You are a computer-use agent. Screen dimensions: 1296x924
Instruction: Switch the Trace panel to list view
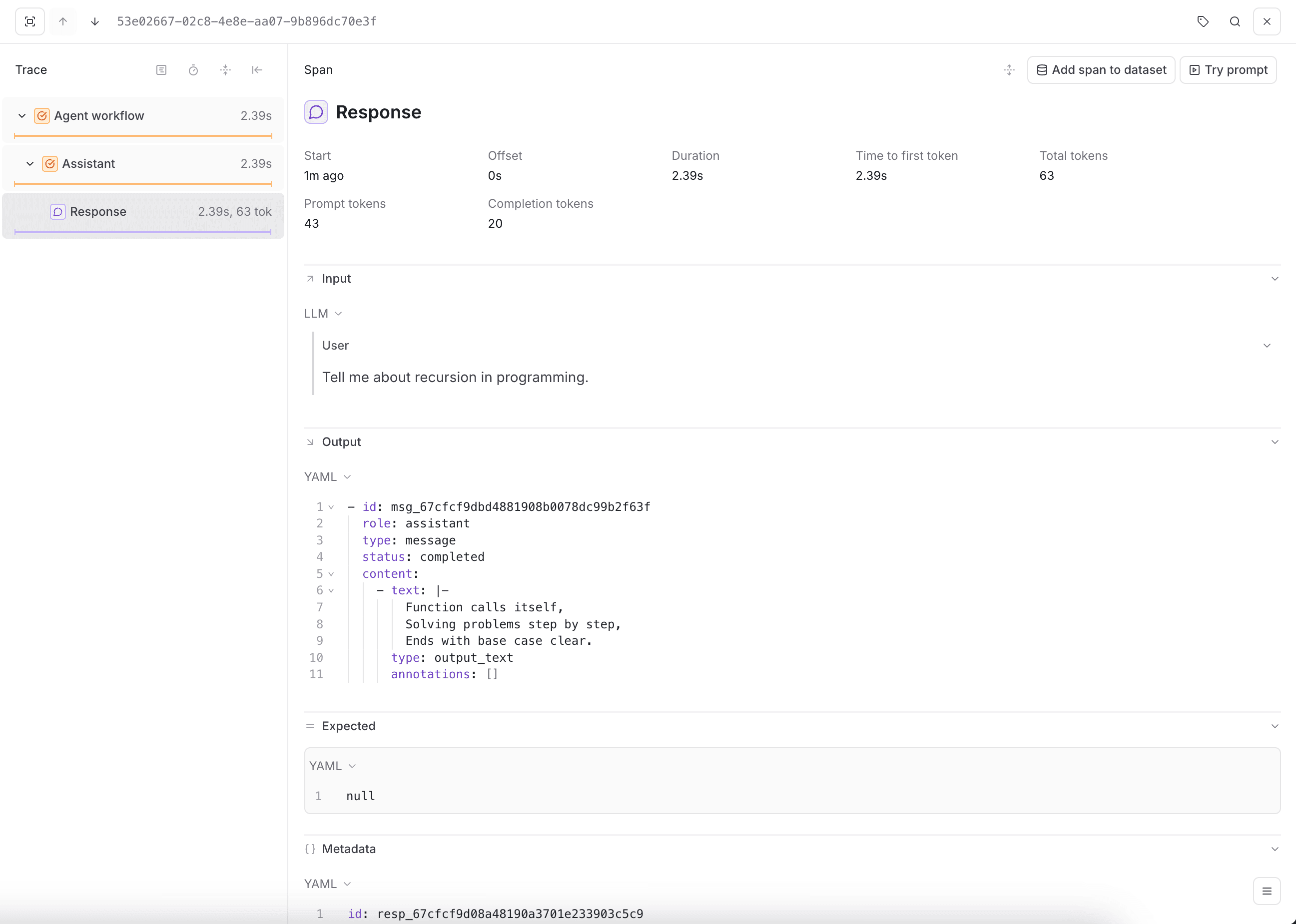pos(162,69)
